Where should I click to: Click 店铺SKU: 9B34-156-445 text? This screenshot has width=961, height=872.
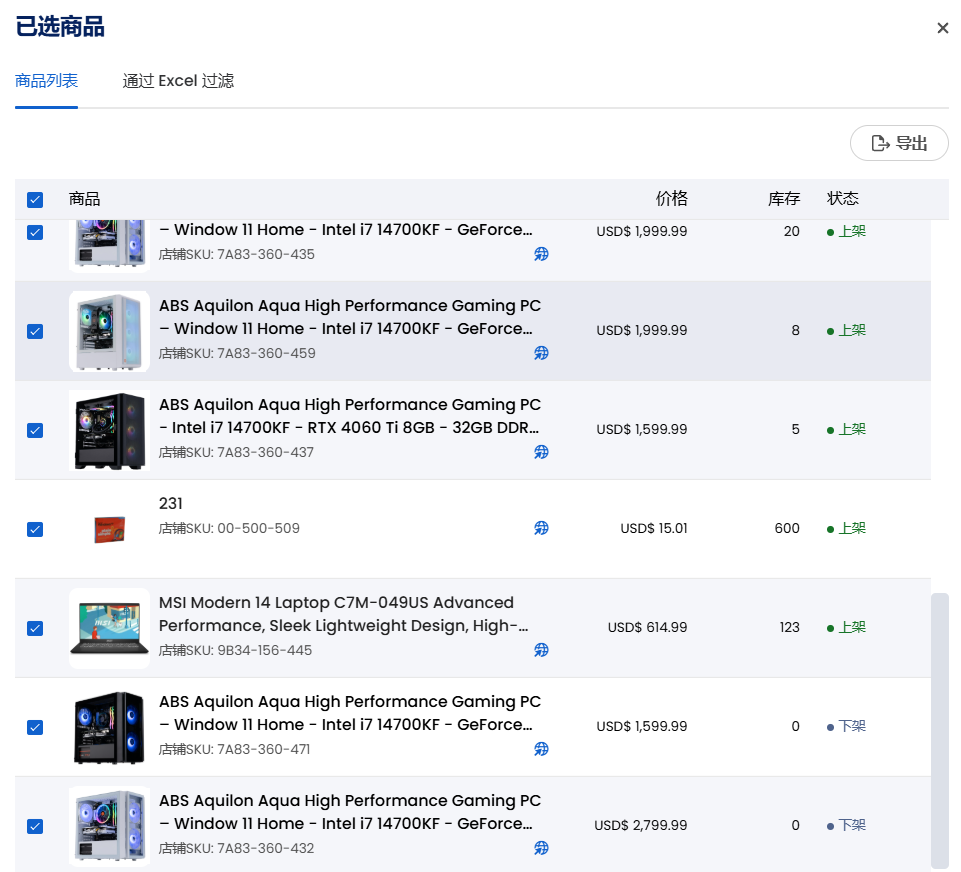pyautogui.click(x=235, y=650)
